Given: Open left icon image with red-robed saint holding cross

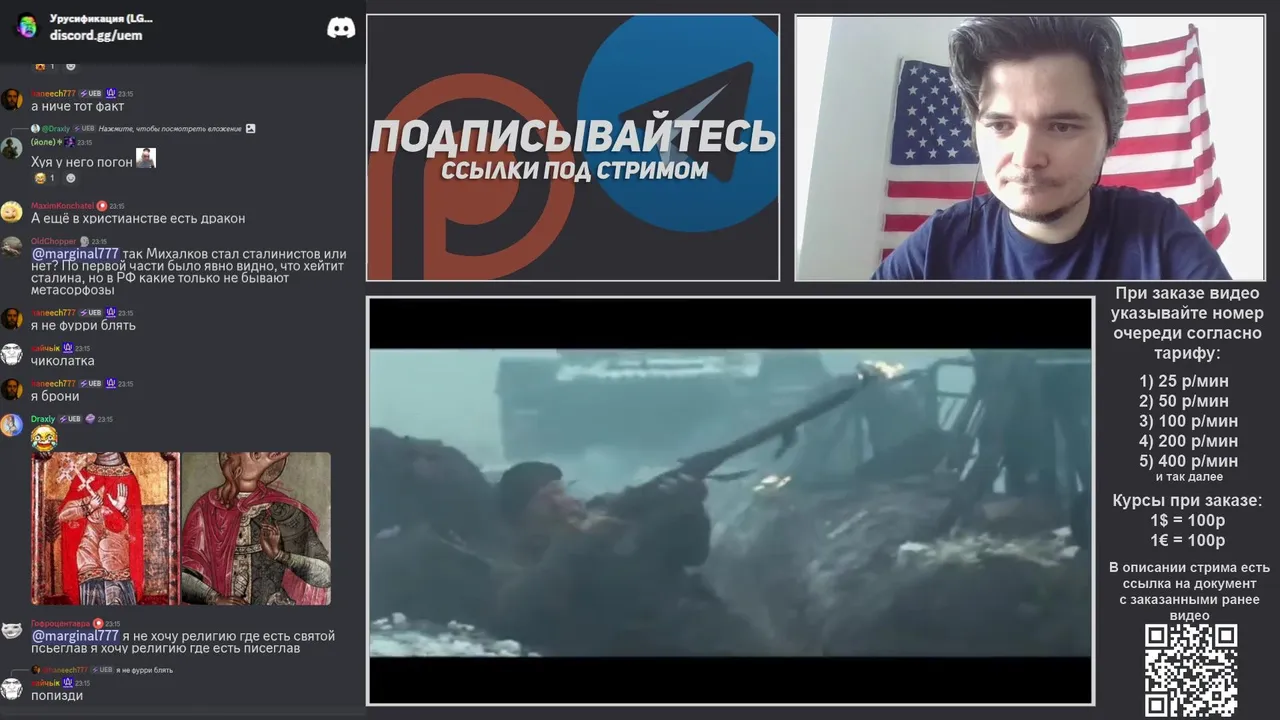Looking at the screenshot, I should [105, 528].
